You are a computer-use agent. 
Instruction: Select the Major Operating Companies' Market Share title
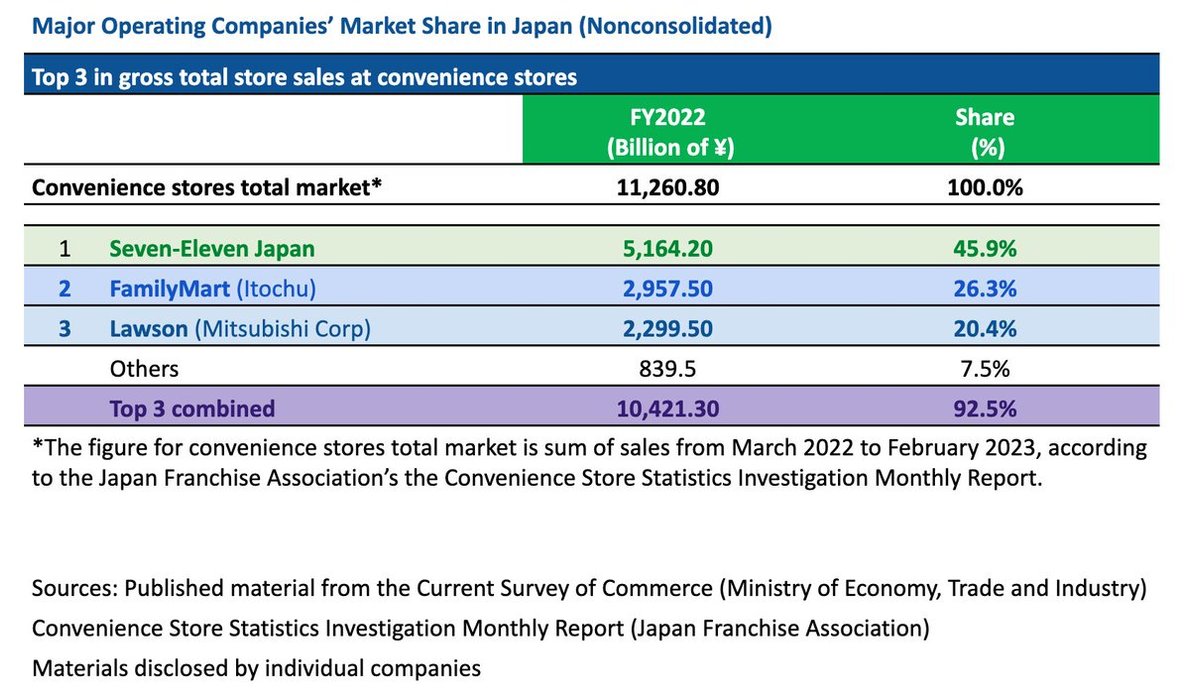(401, 26)
